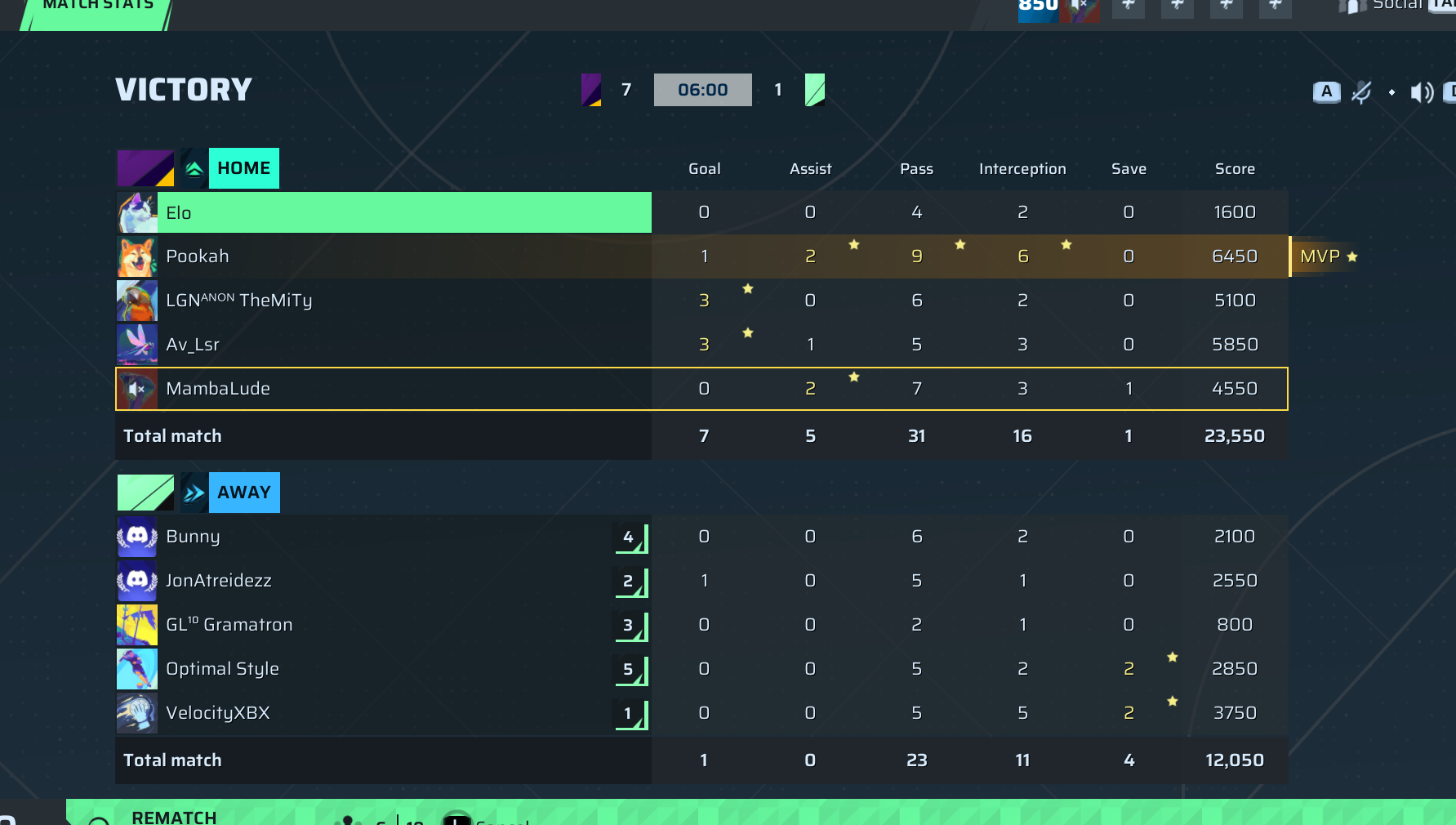Click the purple flag beside score 7
1456x825 pixels.
click(x=591, y=90)
